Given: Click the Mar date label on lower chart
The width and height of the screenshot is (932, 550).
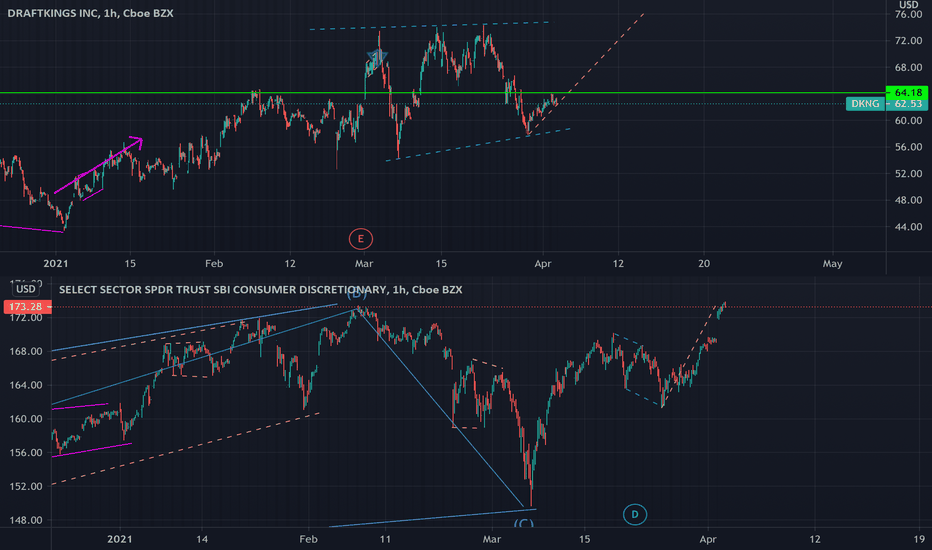Looking at the screenshot, I should click(492, 539).
